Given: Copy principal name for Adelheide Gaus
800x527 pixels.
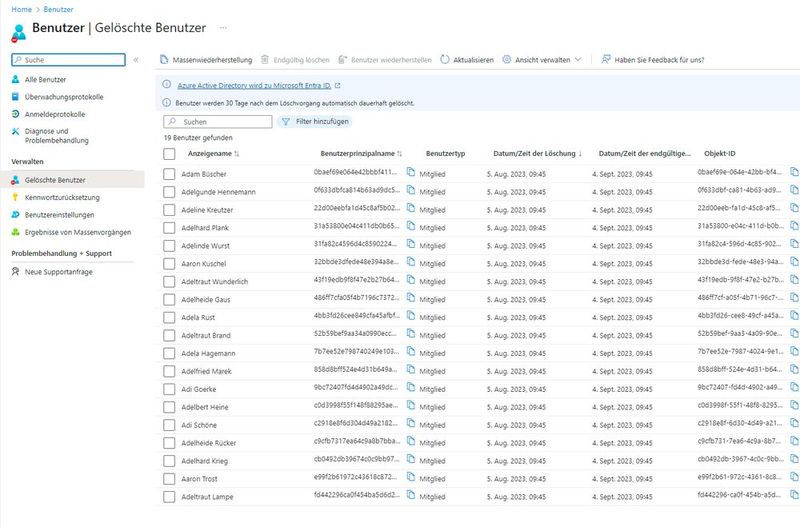Looking at the screenshot, I should (x=411, y=297).
